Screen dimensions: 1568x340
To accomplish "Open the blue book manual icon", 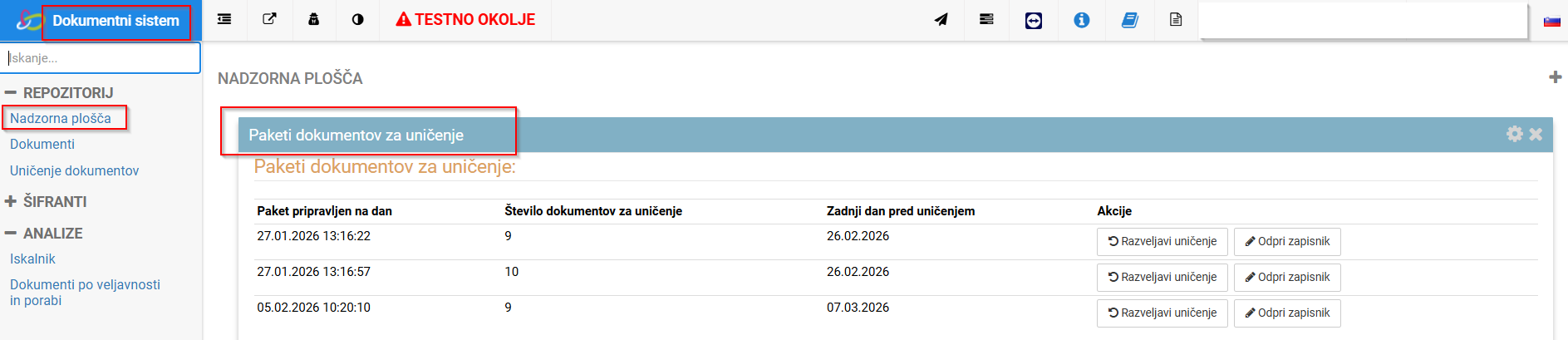I will pyautogui.click(x=1129, y=20).
